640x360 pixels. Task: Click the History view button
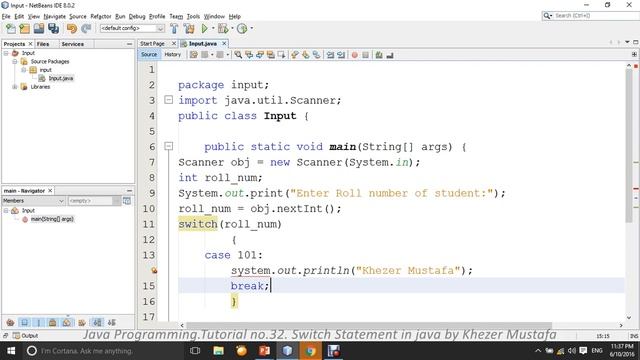[173, 54]
